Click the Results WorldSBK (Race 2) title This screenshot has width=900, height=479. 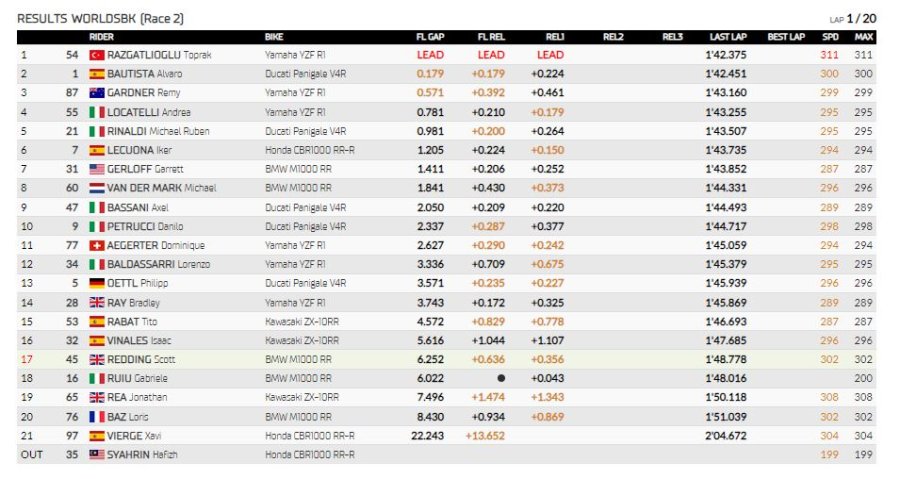click(x=100, y=18)
